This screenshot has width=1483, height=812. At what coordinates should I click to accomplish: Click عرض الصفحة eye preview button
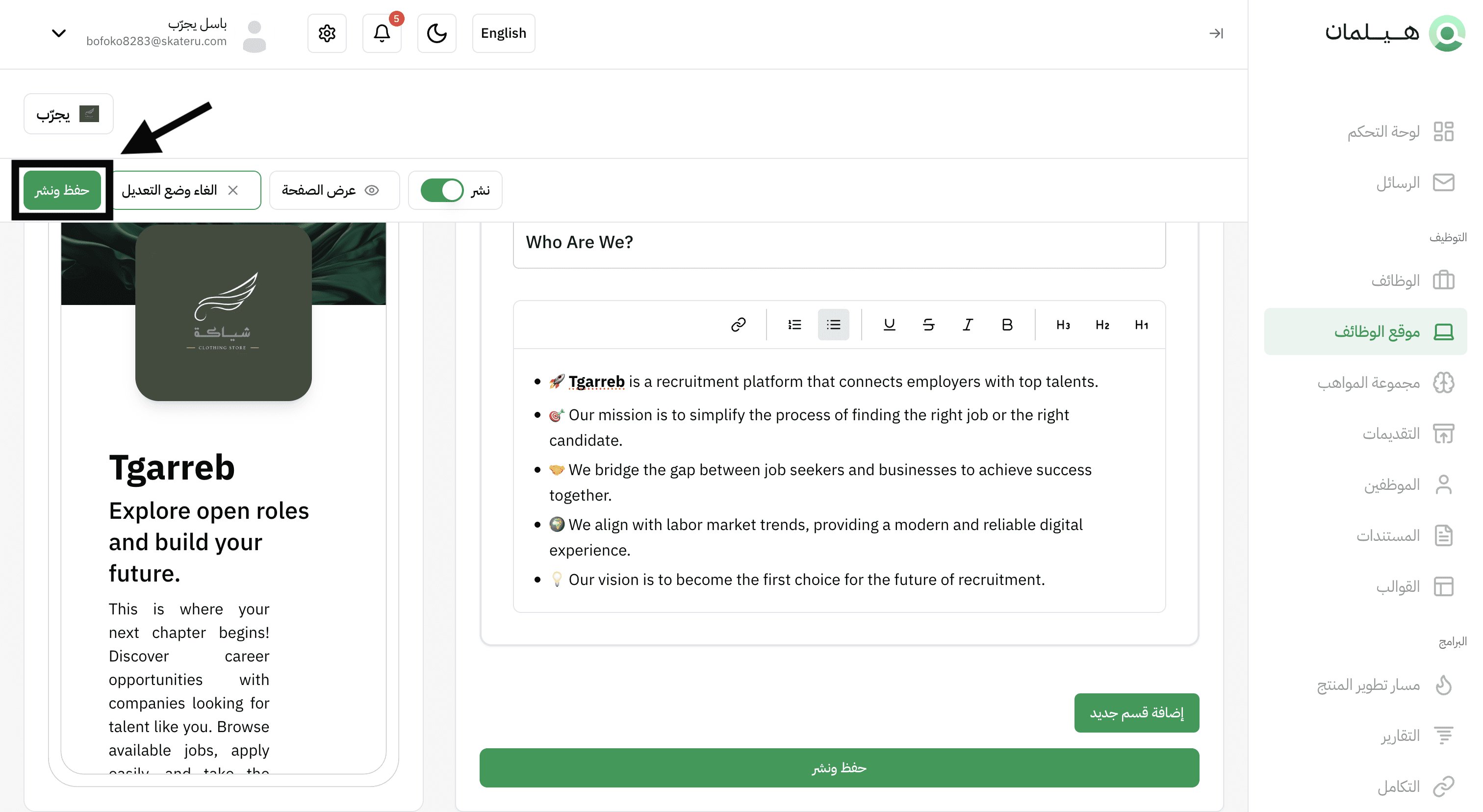334,190
